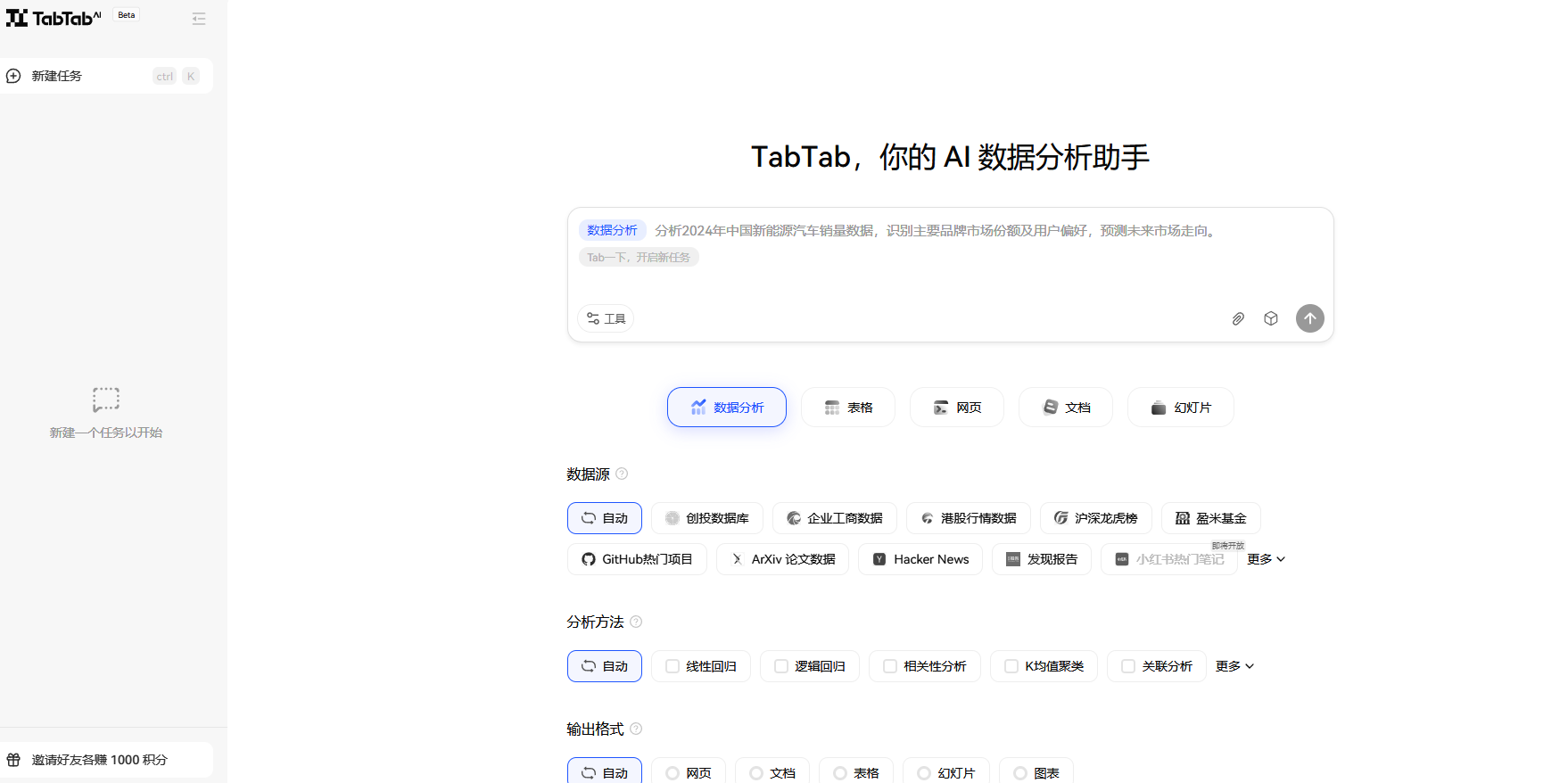Screen dimensions: 1568x783
Task: Select the 网页 output format radio
Action: [673, 773]
